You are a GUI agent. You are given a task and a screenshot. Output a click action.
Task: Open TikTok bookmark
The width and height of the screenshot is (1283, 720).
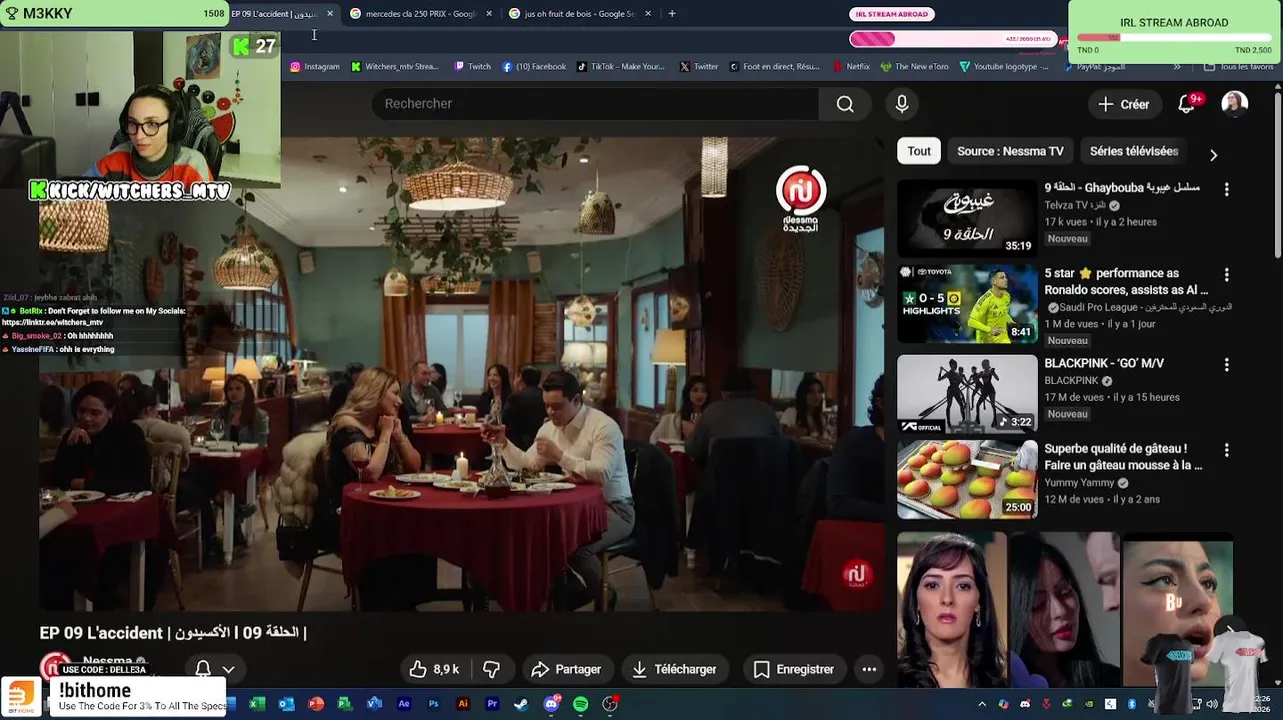[620, 67]
